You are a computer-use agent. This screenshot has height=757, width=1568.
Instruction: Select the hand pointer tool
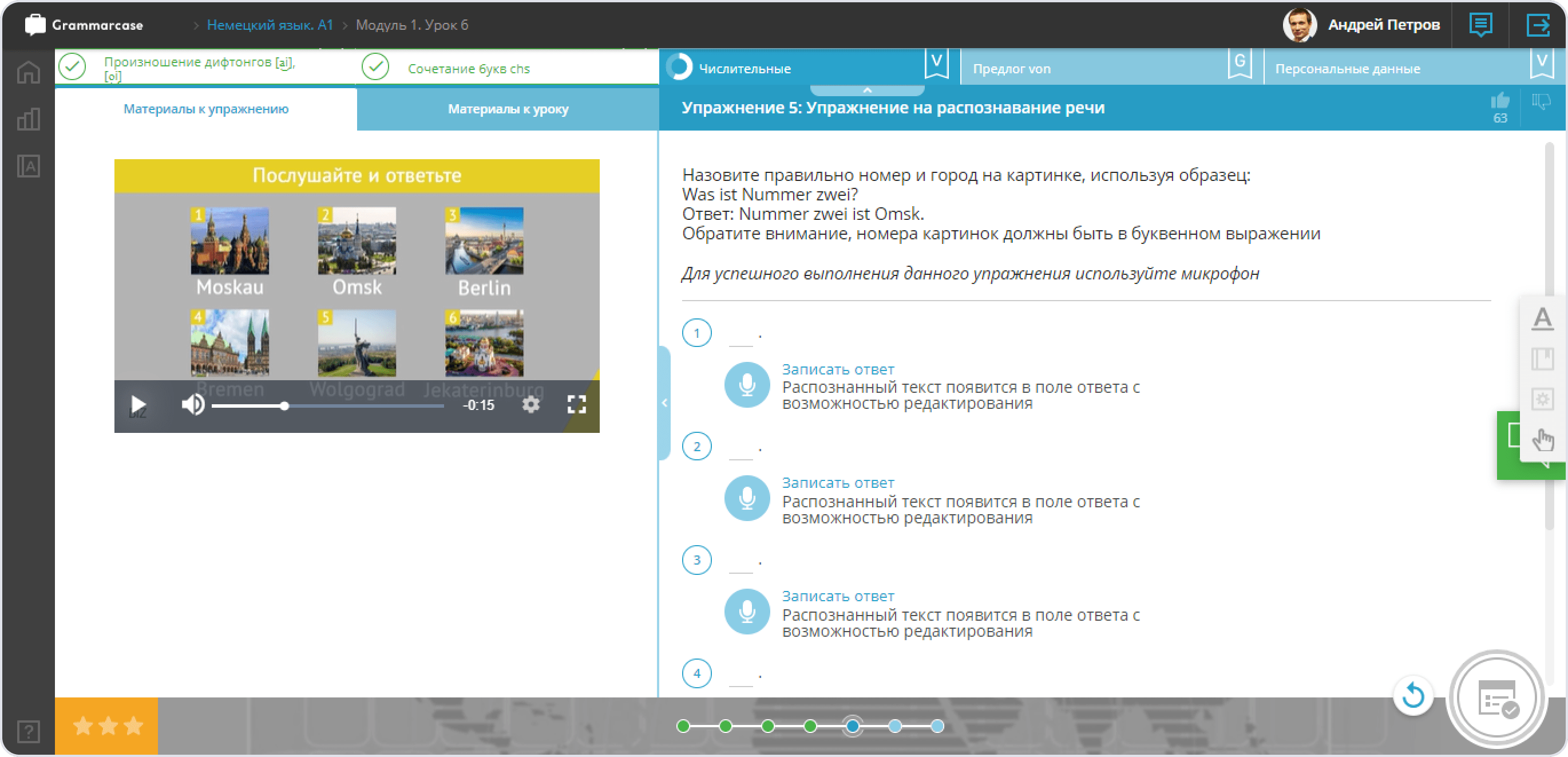[x=1542, y=440]
